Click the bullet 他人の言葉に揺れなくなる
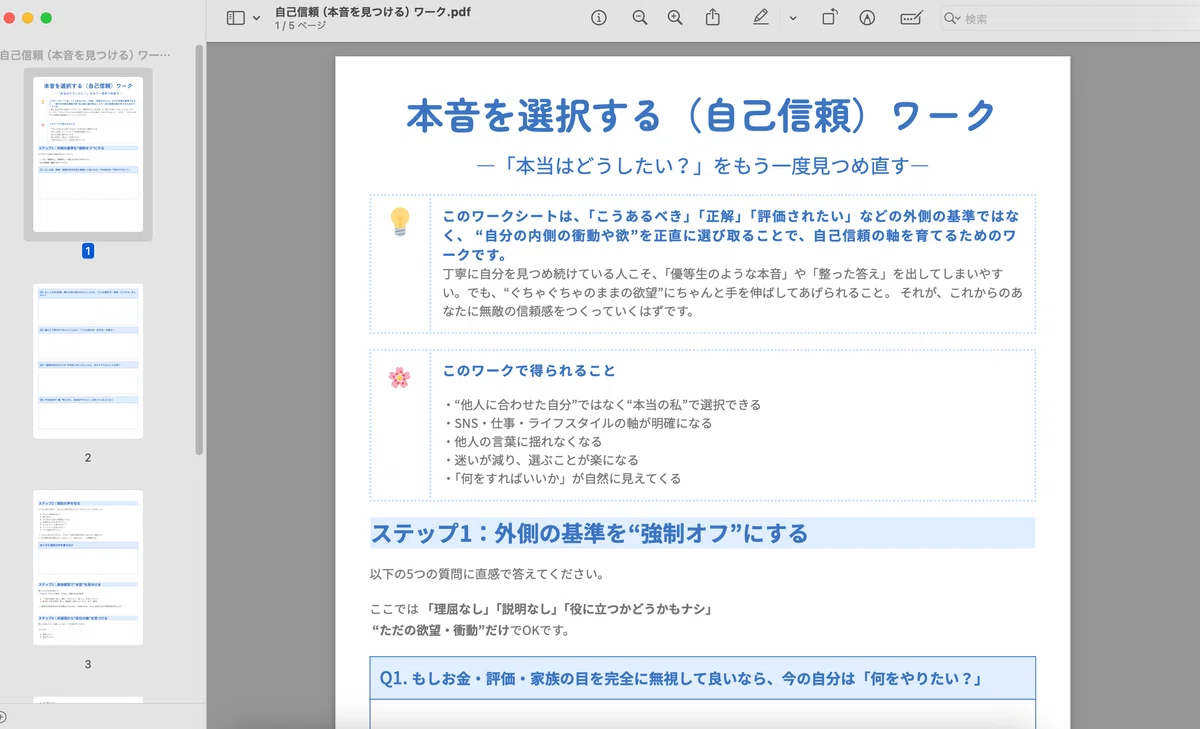The width and height of the screenshot is (1200, 729). point(523,441)
